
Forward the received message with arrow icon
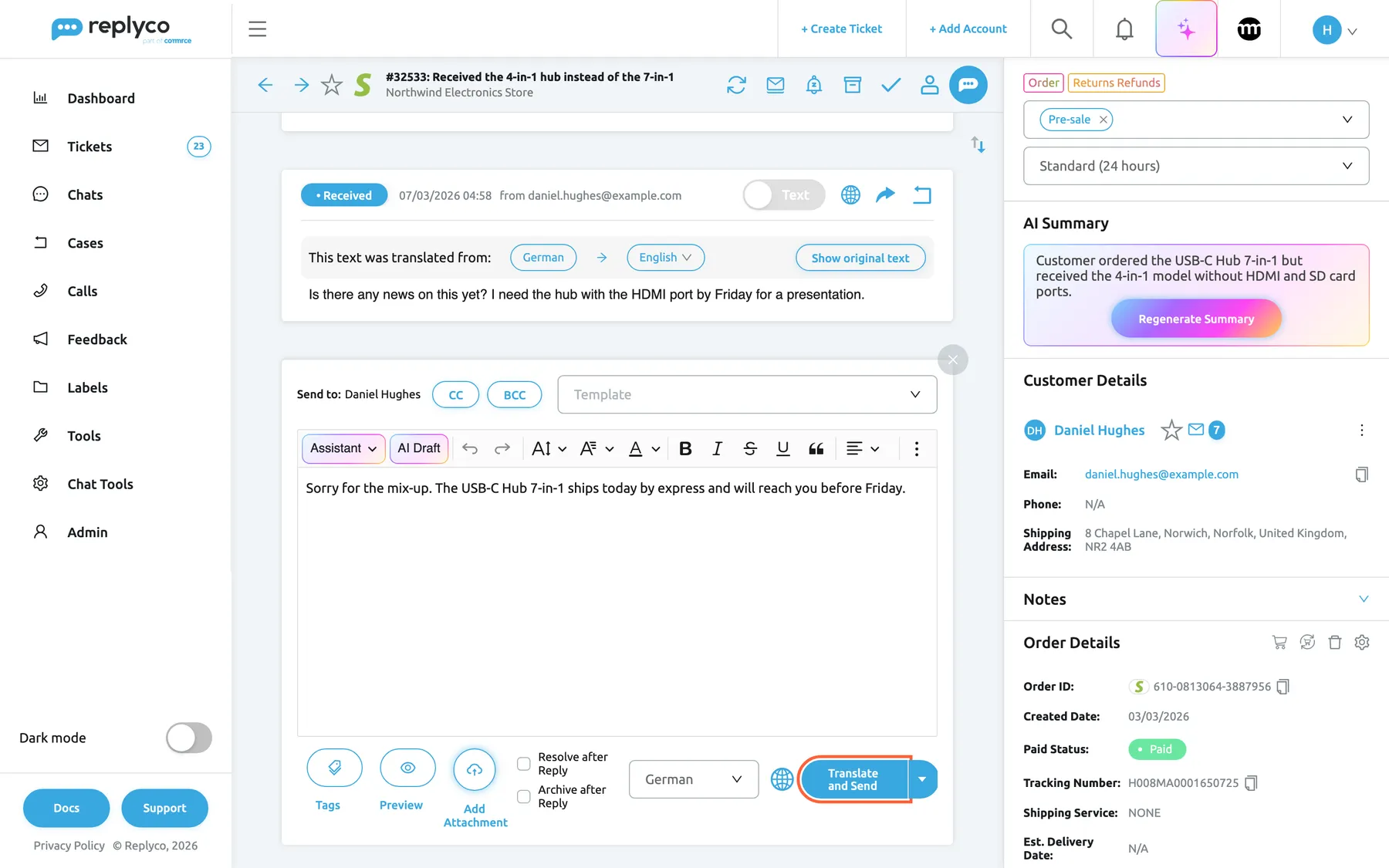pyautogui.click(x=885, y=194)
